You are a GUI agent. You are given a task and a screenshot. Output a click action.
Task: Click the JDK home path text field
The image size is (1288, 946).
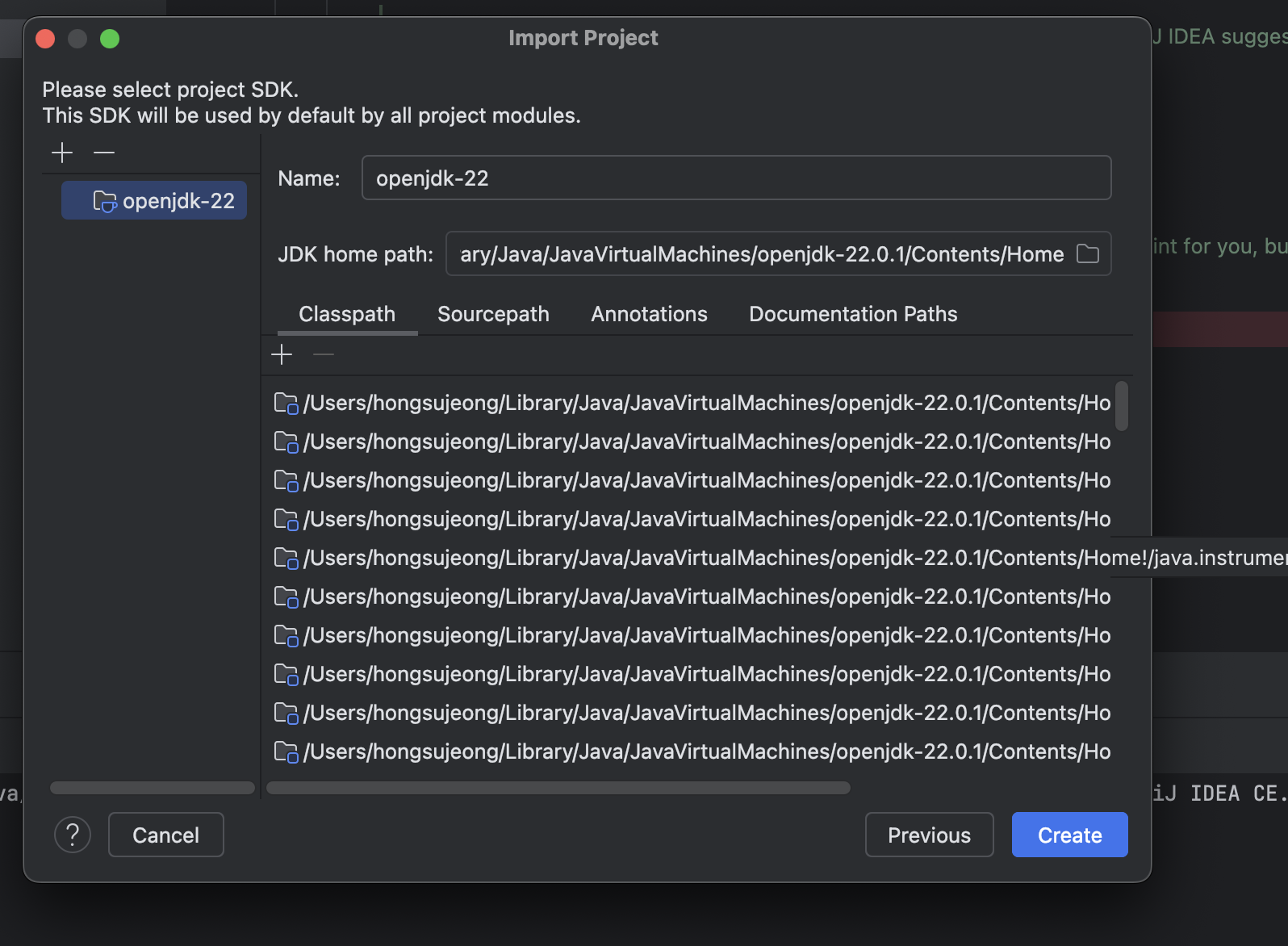pyautogui.click(x=760, y=254)
